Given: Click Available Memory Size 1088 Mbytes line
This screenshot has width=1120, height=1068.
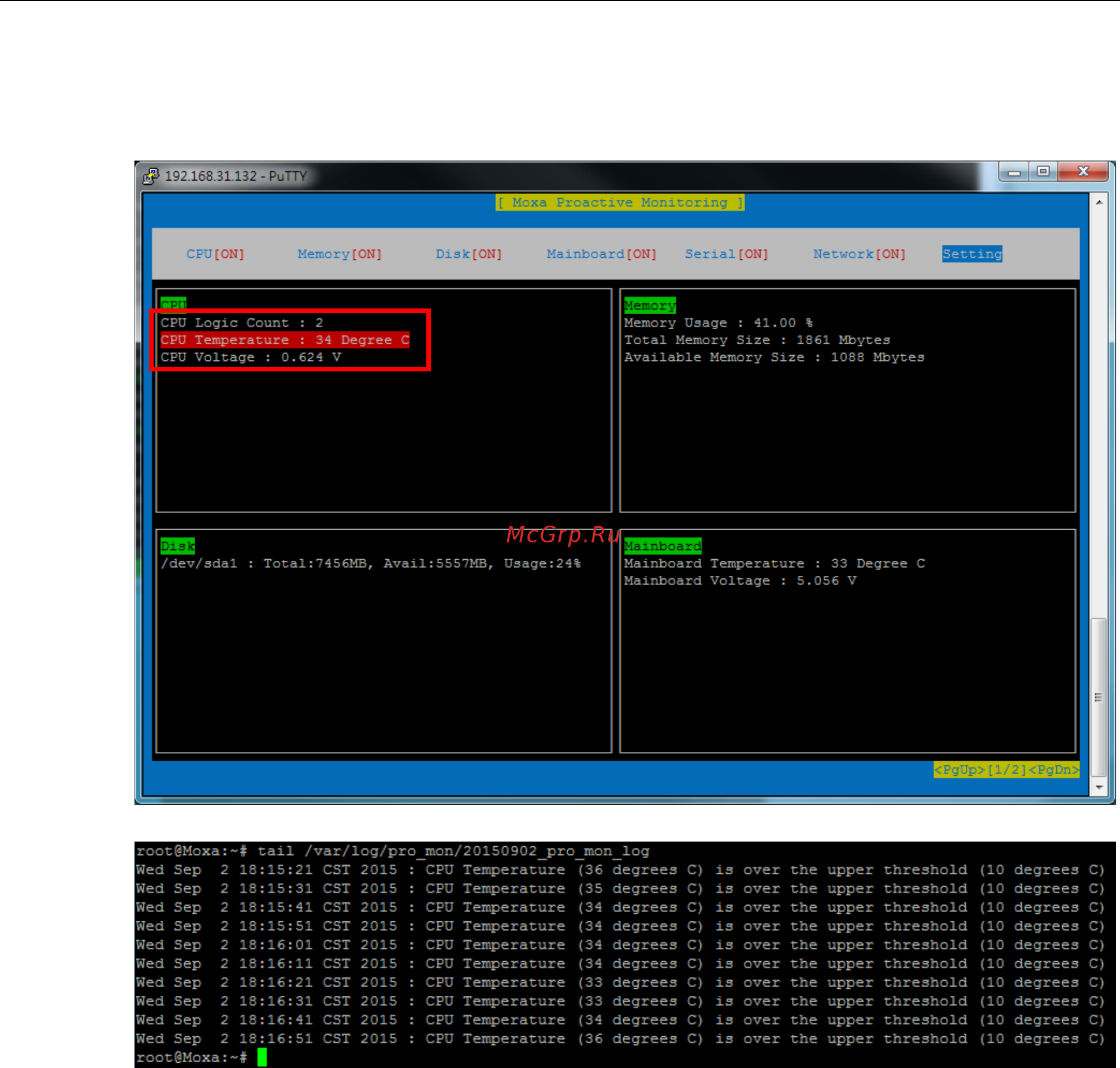Looking at the screenshot, I should click(x=774, y=357).
